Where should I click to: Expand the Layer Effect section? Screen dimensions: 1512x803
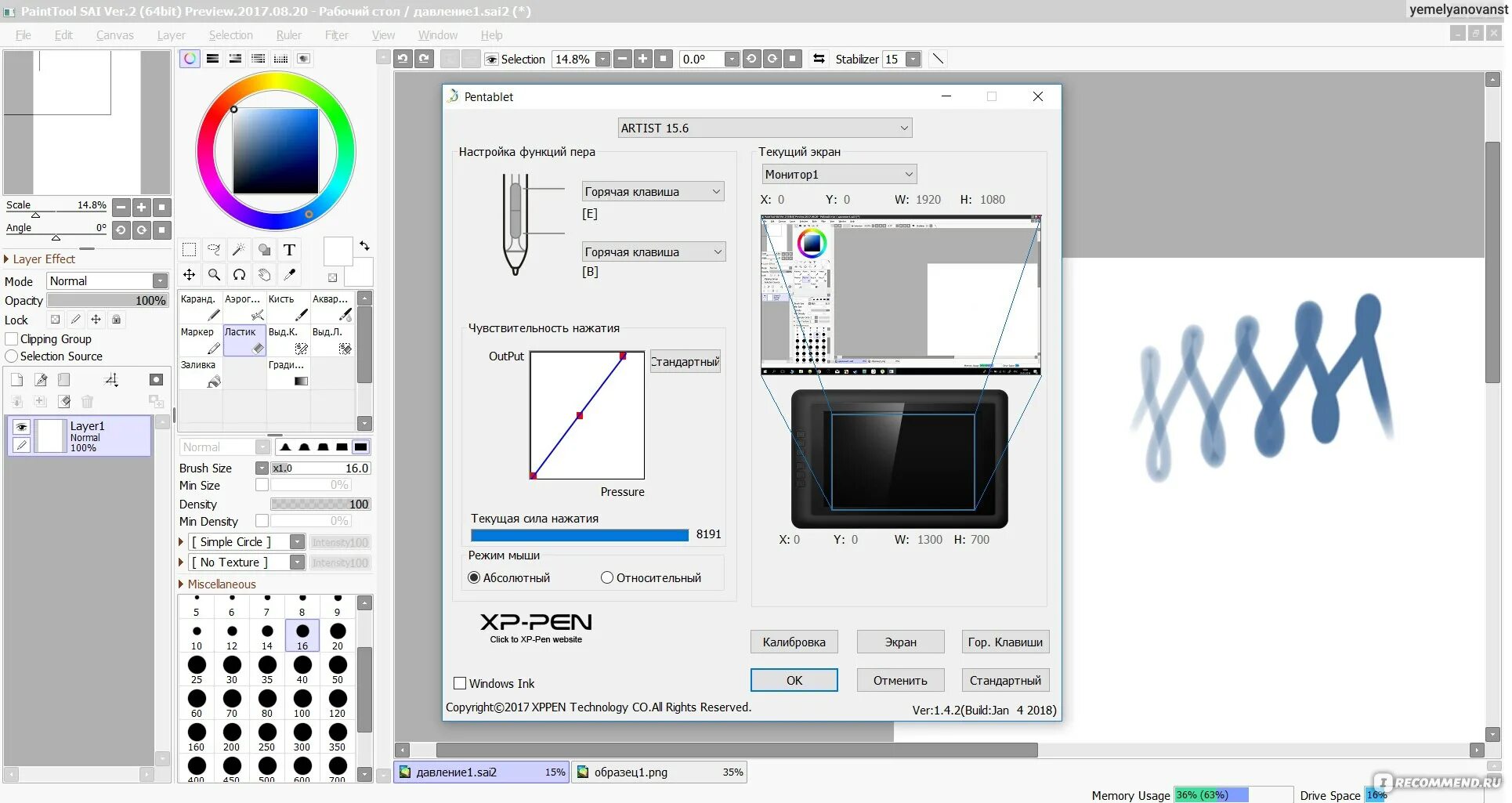[7, 259]
